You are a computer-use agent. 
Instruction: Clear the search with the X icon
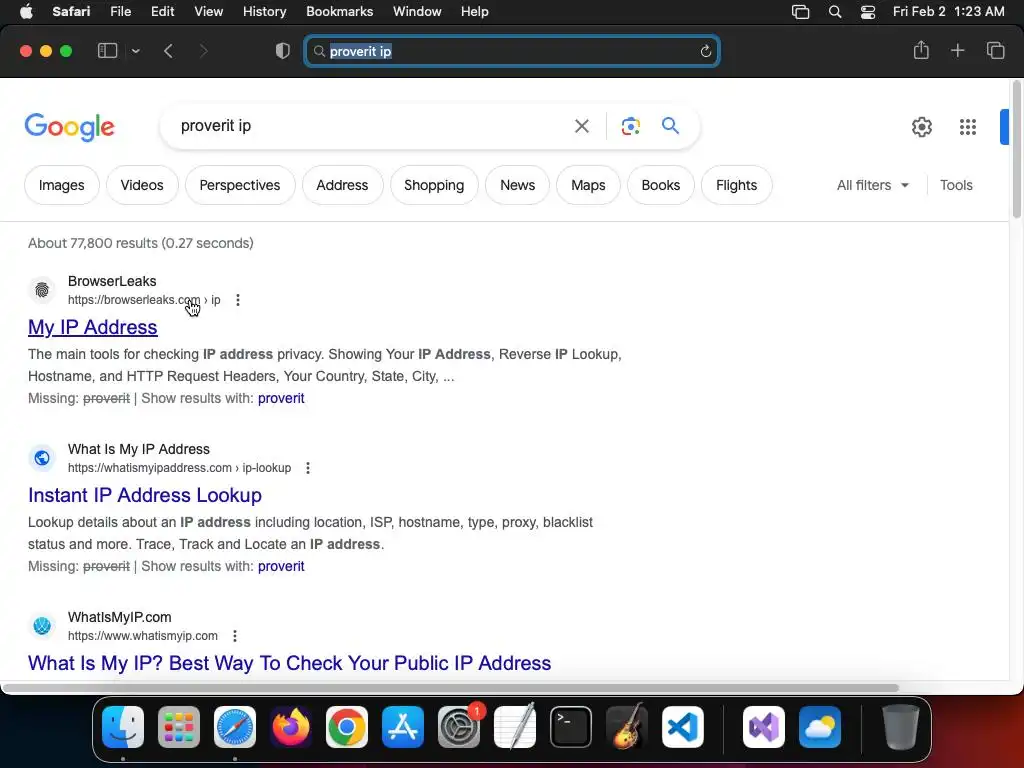tap(581, 126)
